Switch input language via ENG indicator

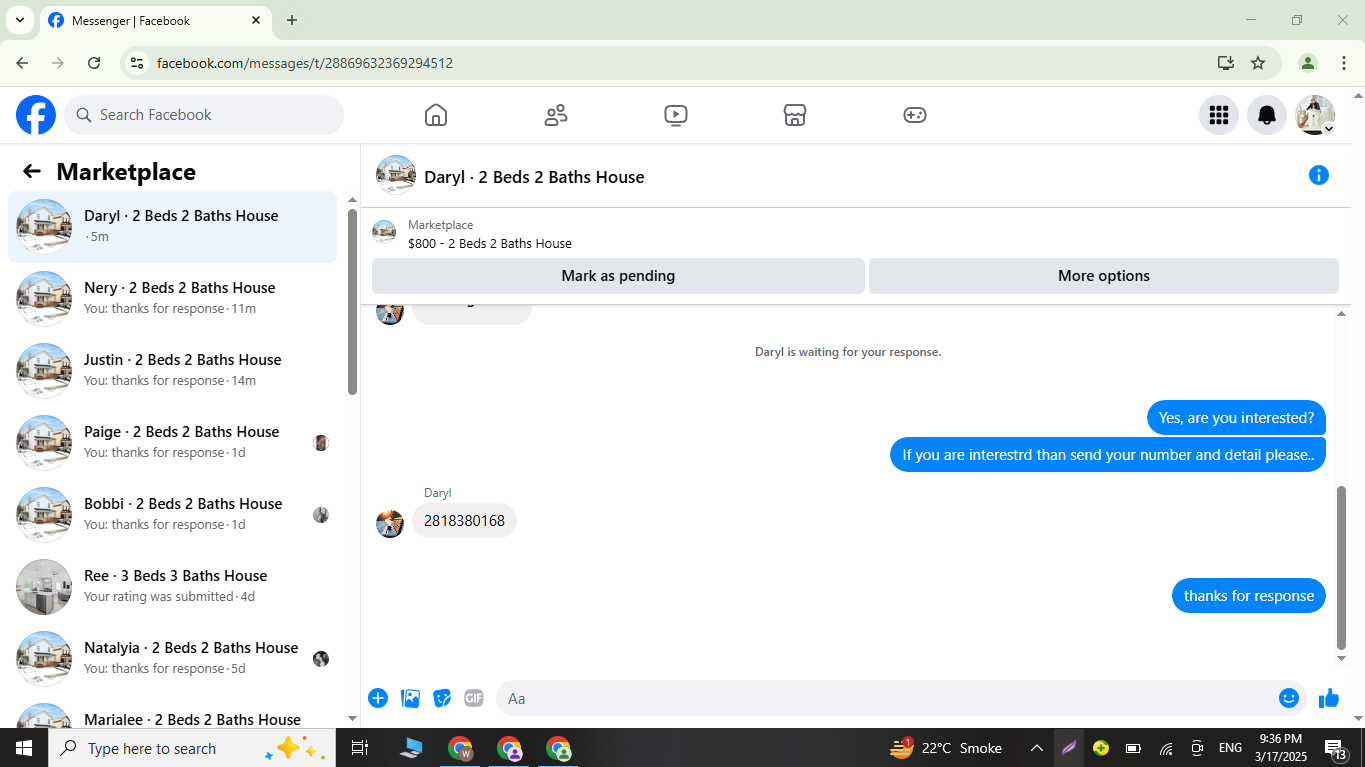(x=1230, y=748)
